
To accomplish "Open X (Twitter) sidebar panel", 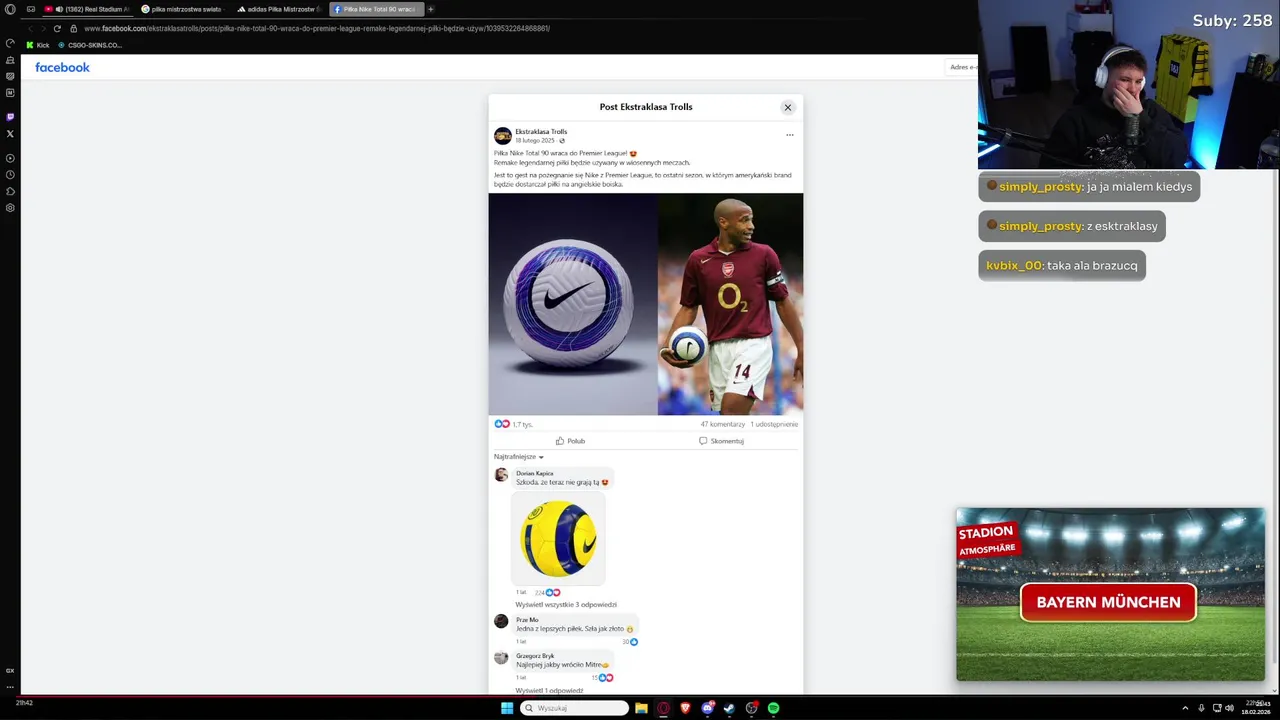I will point(10,133).
